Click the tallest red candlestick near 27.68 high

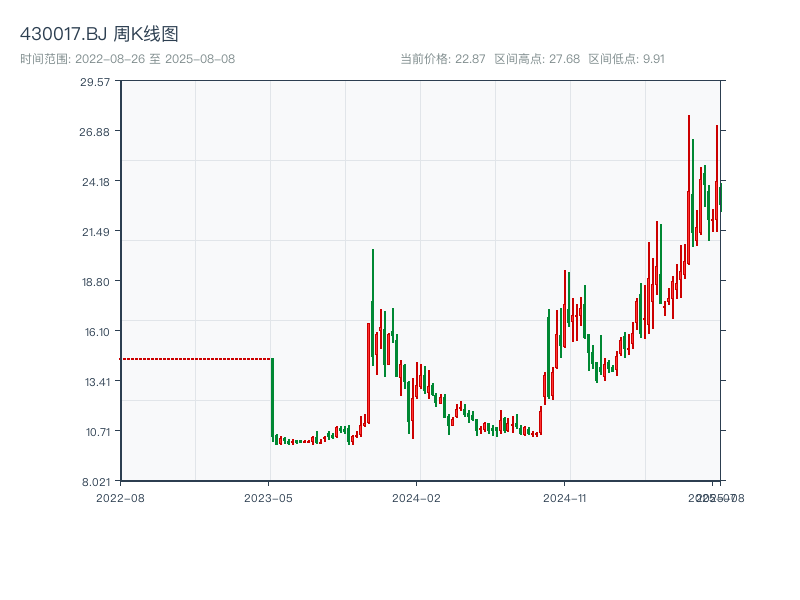(689, 190)
